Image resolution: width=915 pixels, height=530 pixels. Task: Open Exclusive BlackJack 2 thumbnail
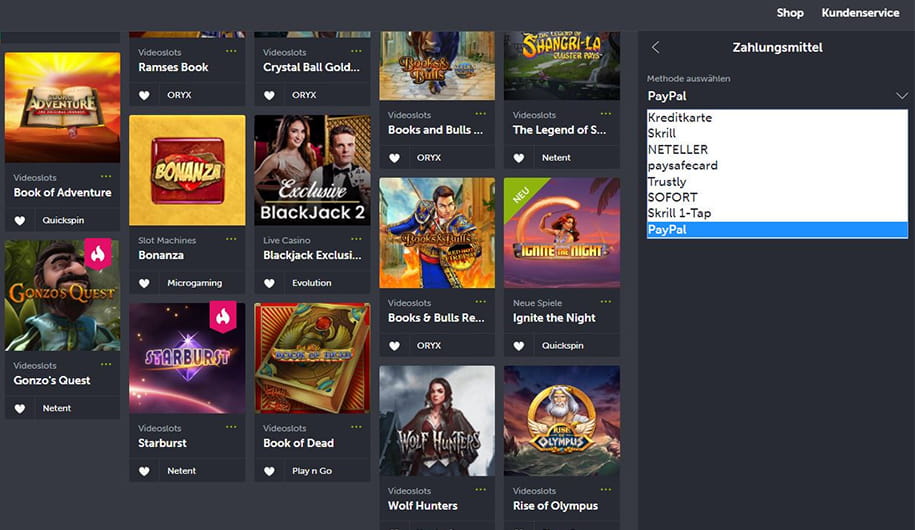tap(312, 170)
